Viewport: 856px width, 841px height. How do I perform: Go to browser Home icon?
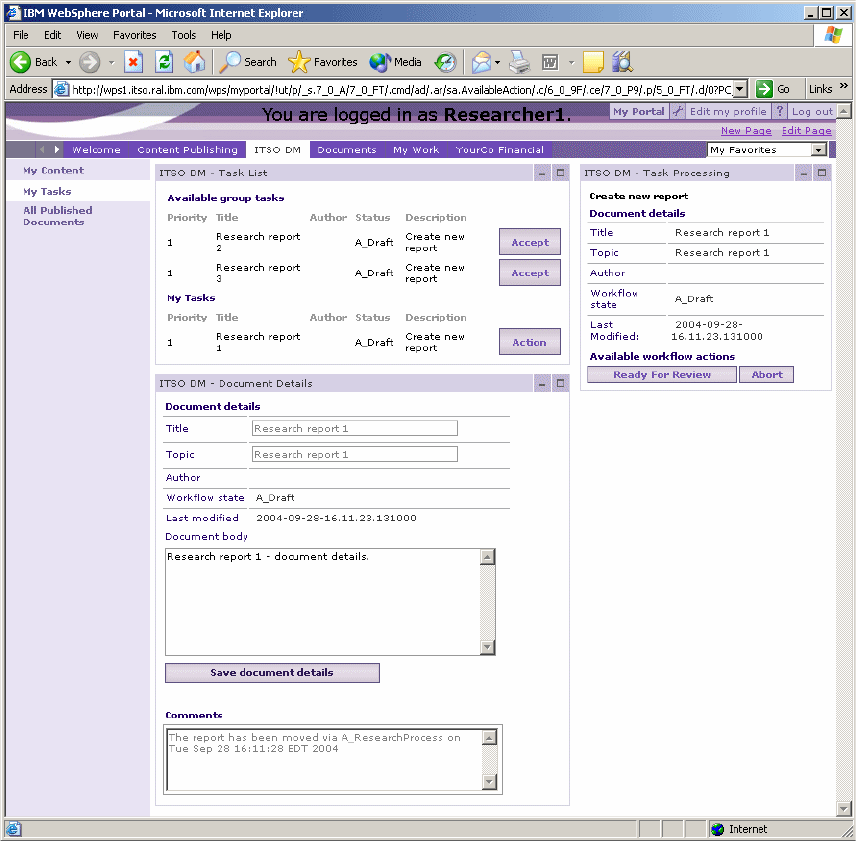click(195, 62)
